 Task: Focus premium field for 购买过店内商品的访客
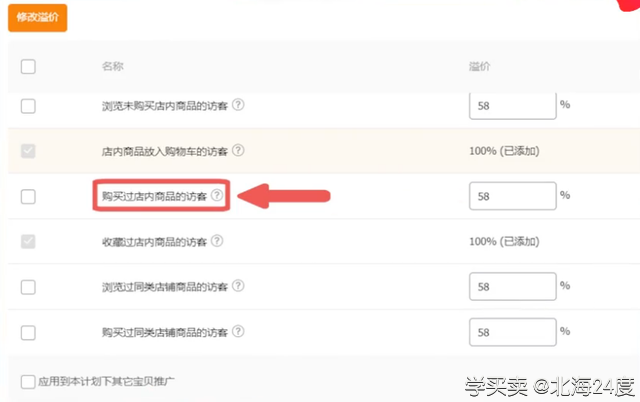pyautogui.click(x=513, y=196)
